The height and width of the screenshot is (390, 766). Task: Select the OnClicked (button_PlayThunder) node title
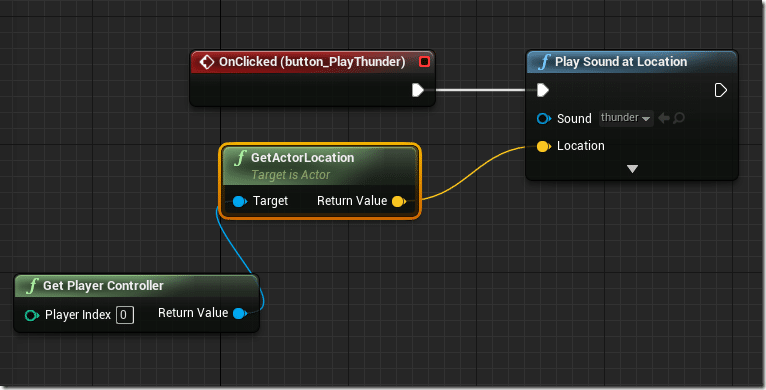tap(312, 62)
